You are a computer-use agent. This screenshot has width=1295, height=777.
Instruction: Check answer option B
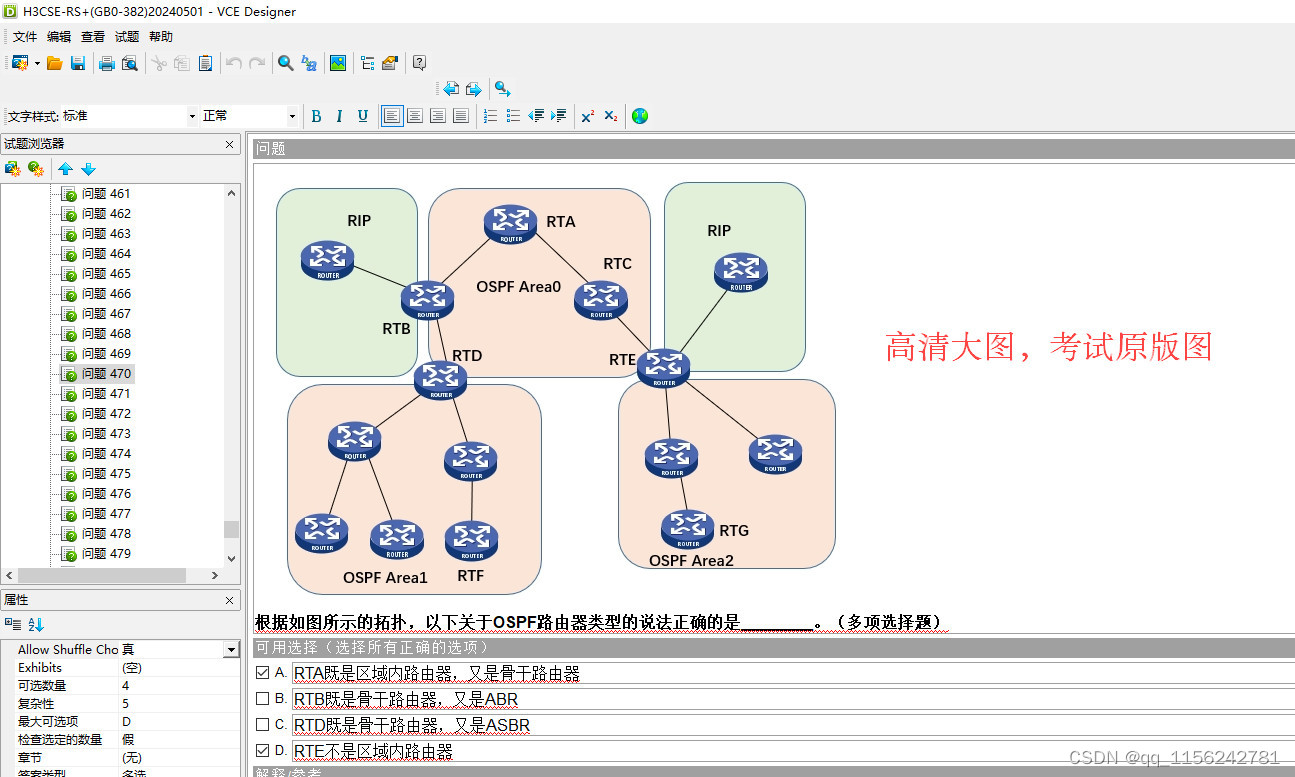pos(264,698)
